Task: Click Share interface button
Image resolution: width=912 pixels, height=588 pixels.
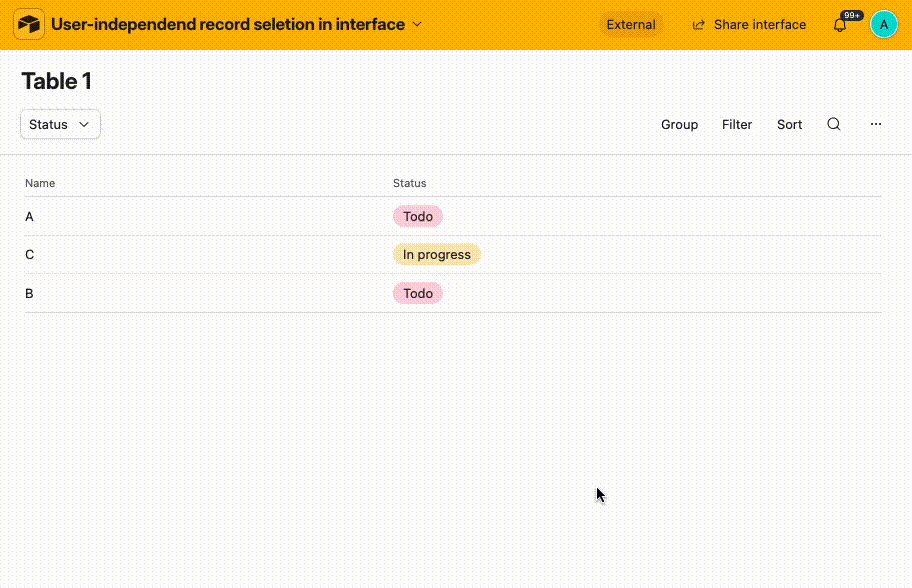Action: pyautogui.click(x=749, y=24)
